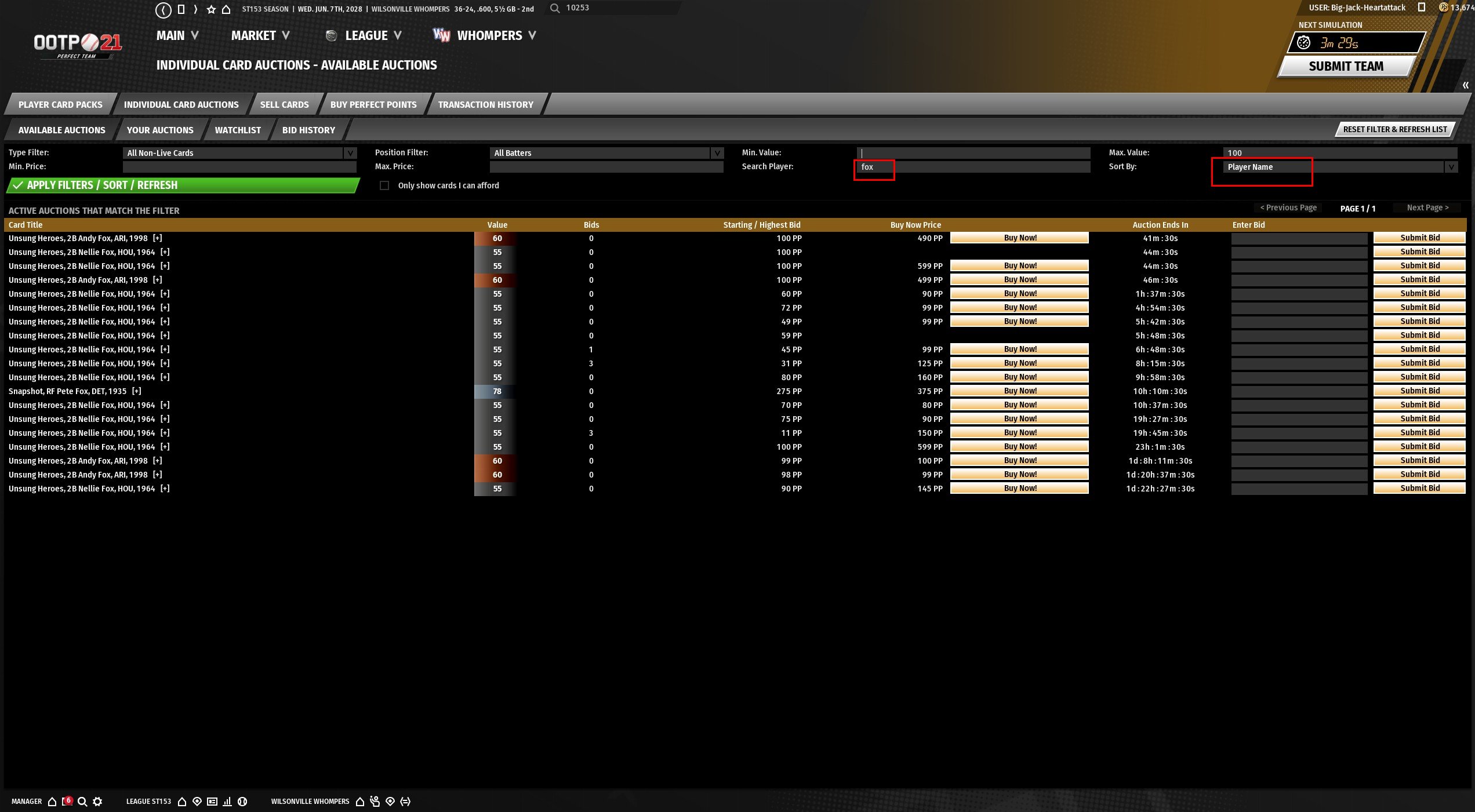
Task: Click the Max. Price input field
Action: point(606,167)
